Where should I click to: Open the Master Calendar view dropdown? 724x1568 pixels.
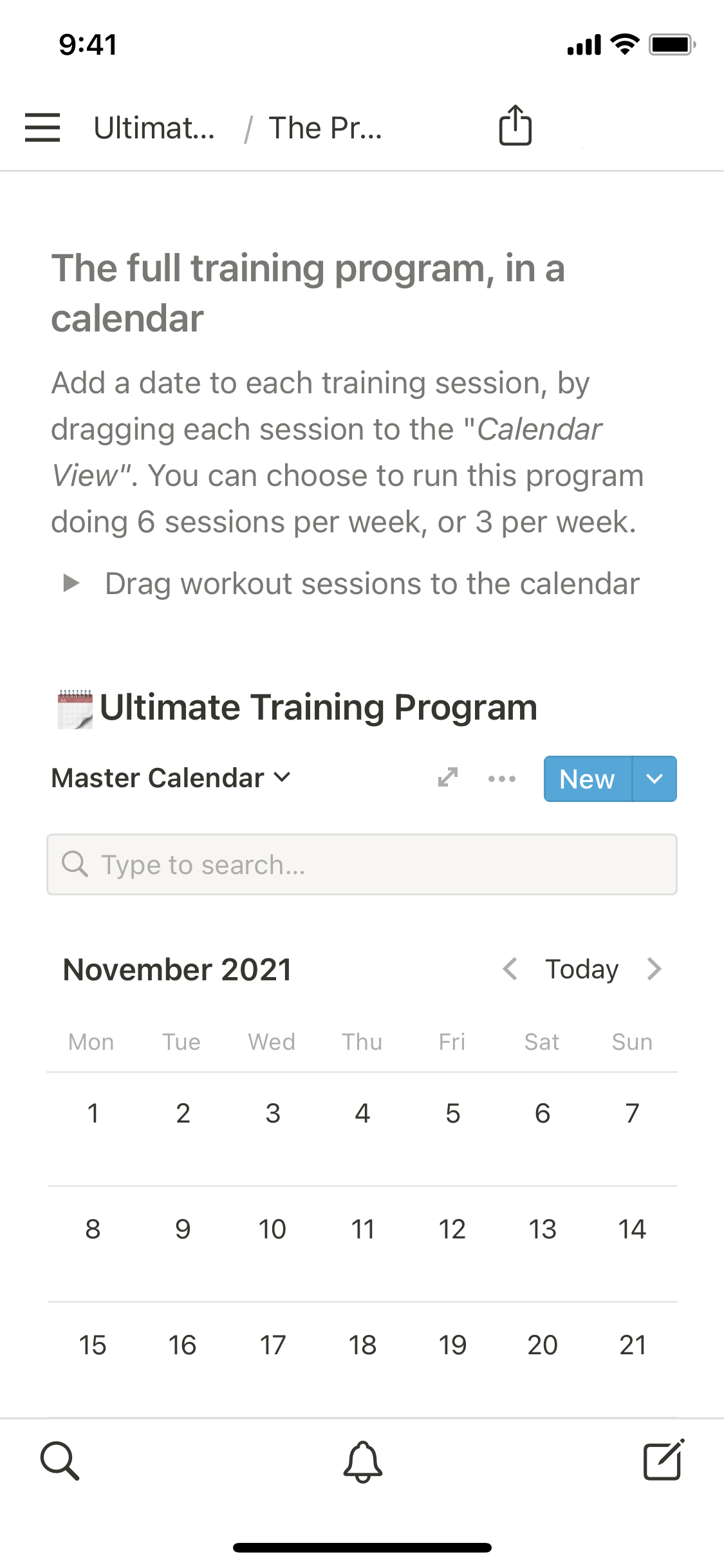pyautogui.click(x=171, y=778)
